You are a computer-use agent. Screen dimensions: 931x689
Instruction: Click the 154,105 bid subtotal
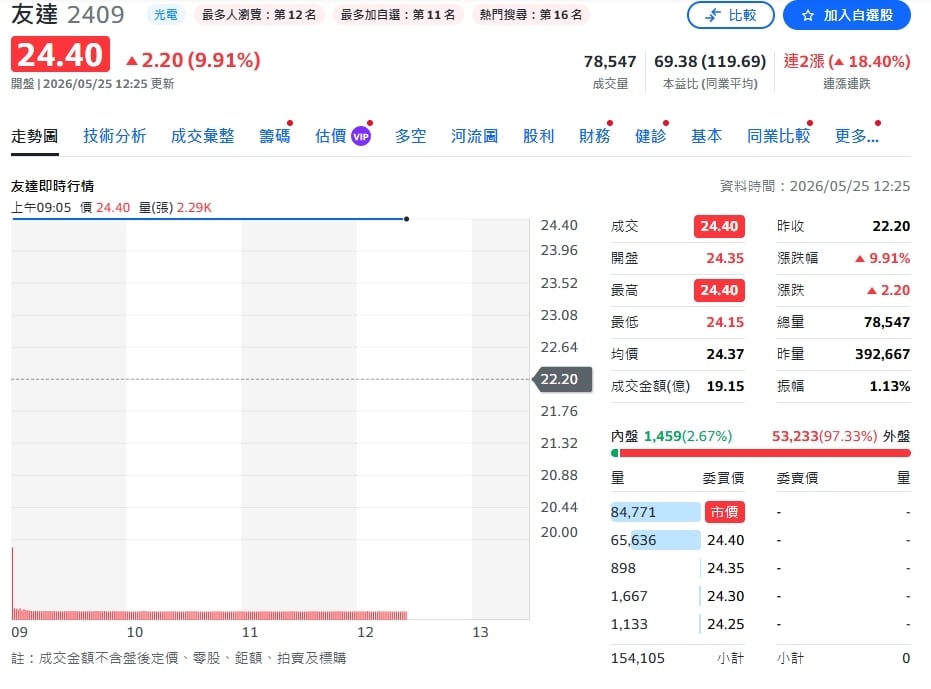(638, 659)
